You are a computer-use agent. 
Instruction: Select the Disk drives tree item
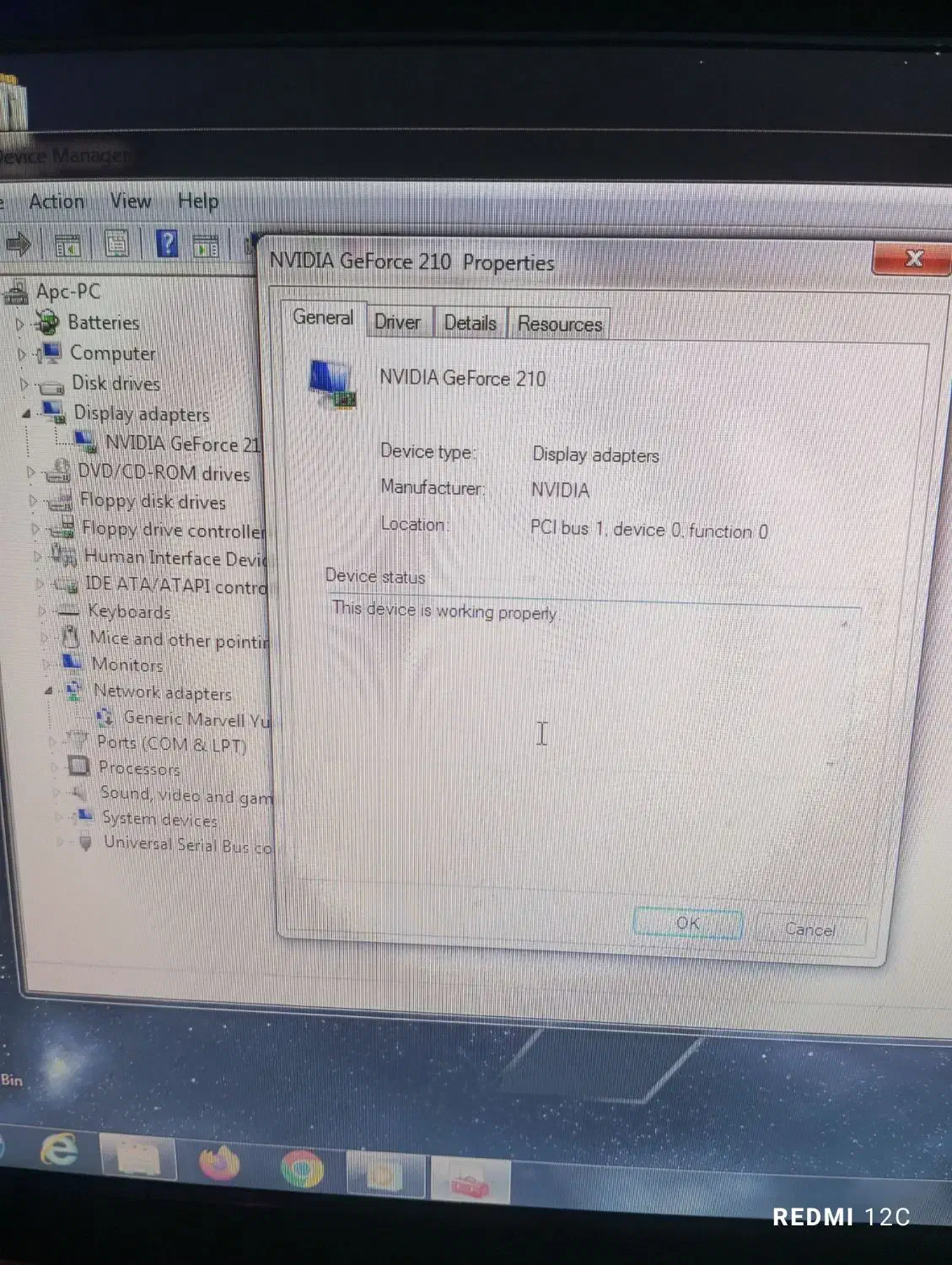(x=116, y=383)
